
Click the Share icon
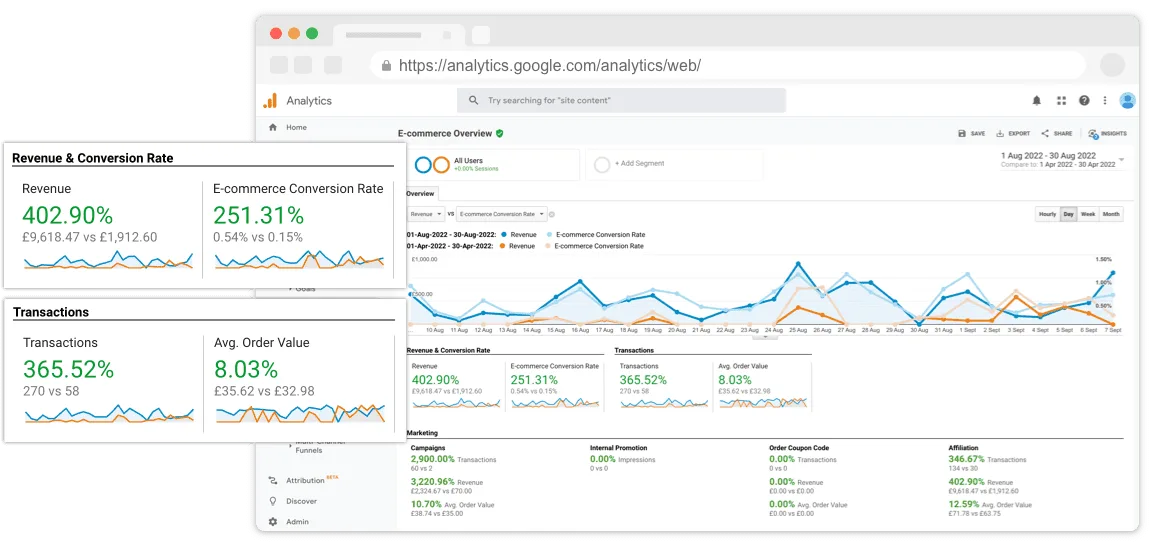1045,133
